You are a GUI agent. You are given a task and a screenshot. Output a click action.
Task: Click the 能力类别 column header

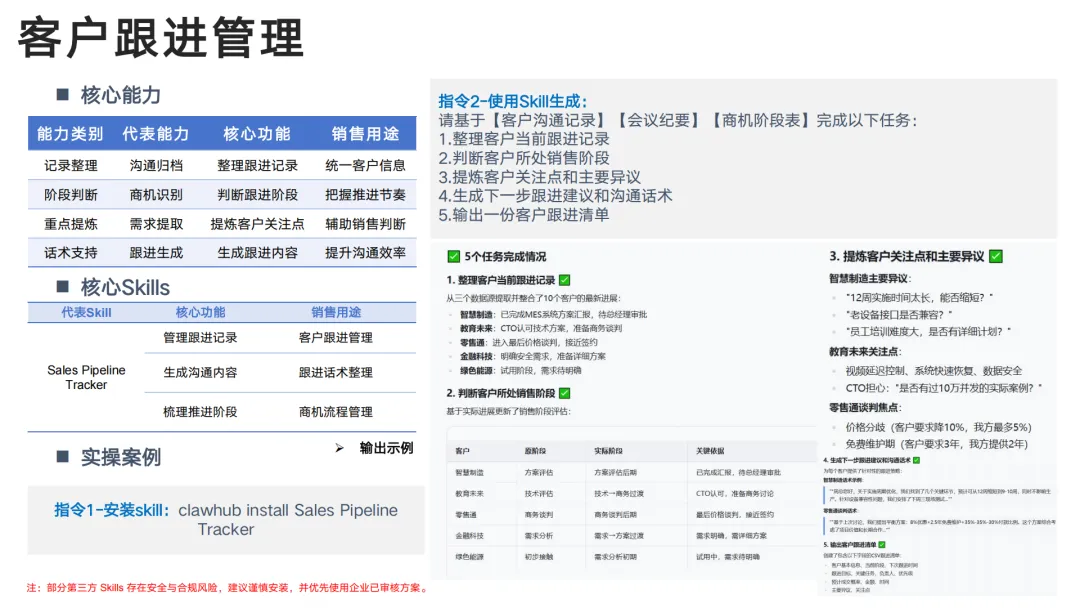click(x=70, y=134)
